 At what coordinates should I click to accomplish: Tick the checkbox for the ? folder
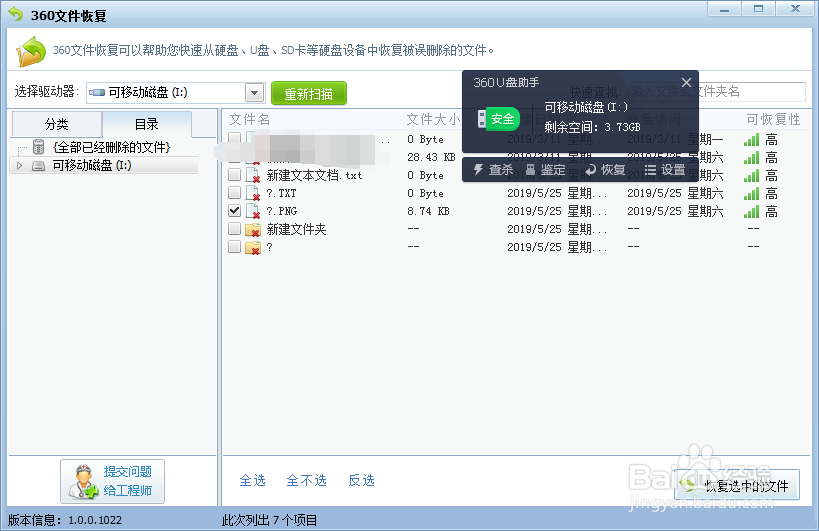[x=235, y=246]
